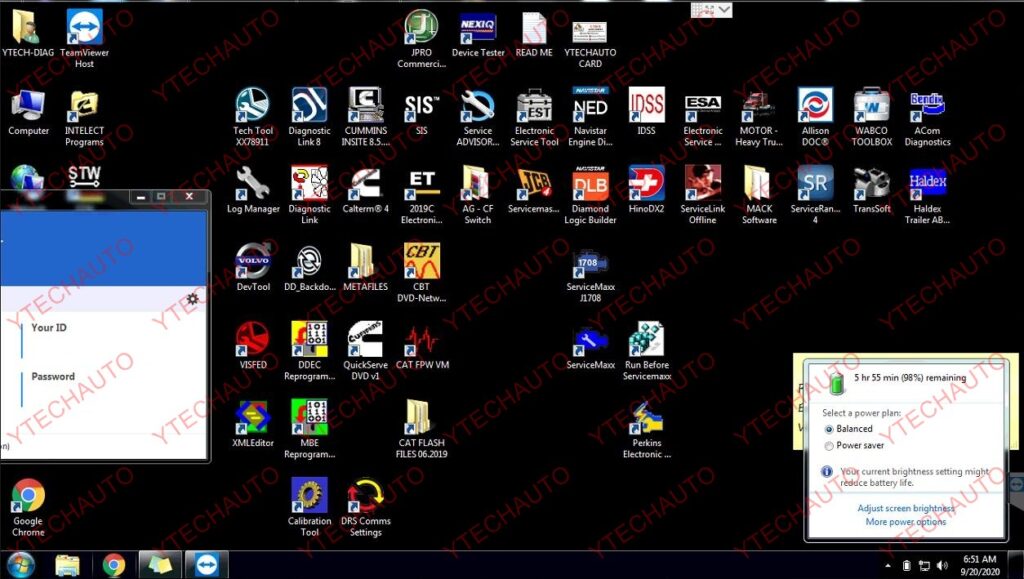Open TeamViewer settings gear icon

193,299
